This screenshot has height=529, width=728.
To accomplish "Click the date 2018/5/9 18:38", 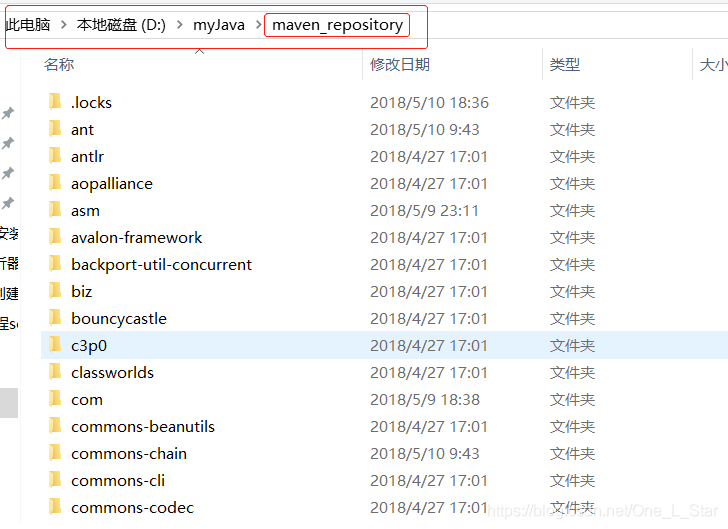I will (425, 400).
